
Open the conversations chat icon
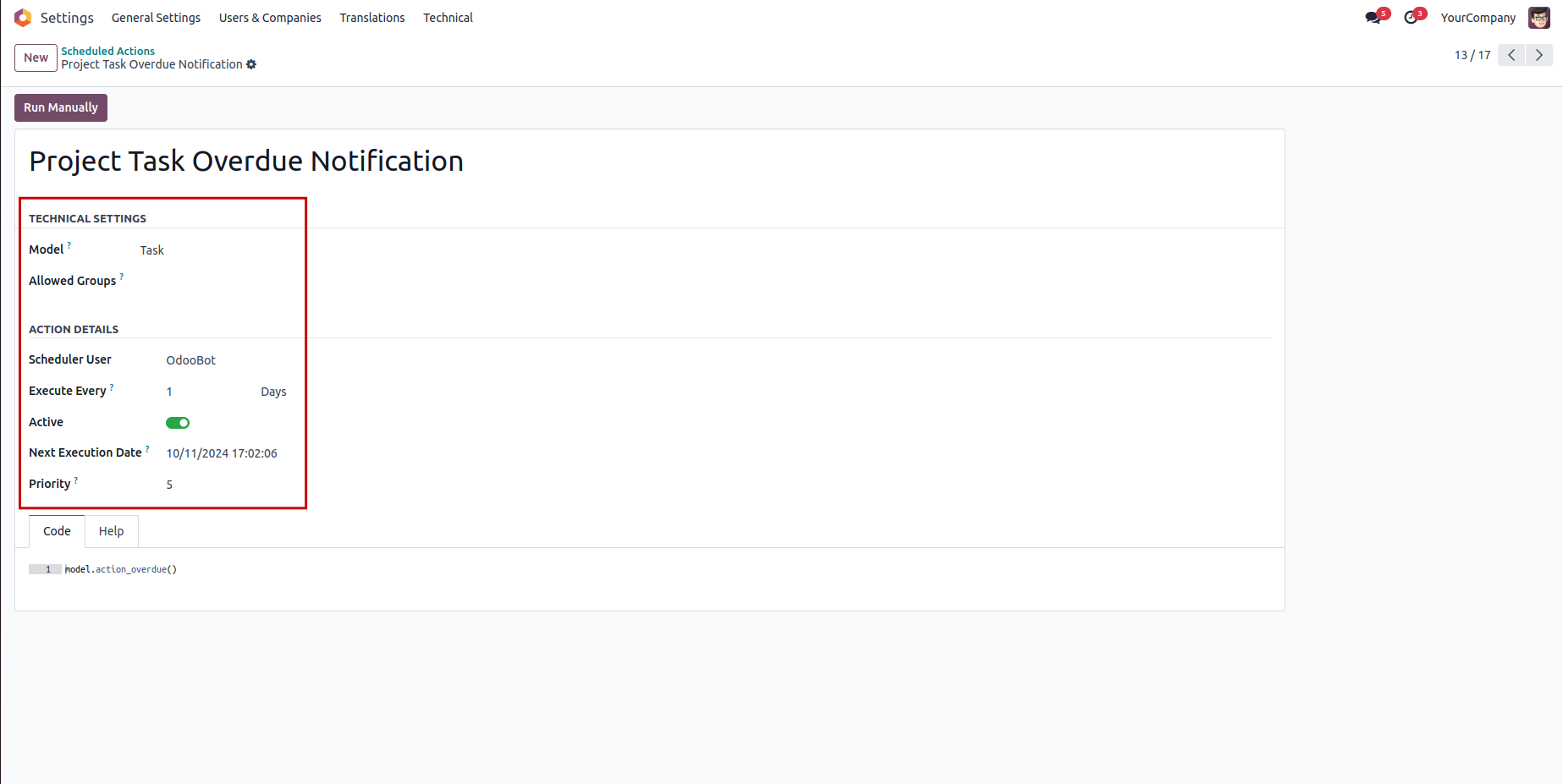1373,18
